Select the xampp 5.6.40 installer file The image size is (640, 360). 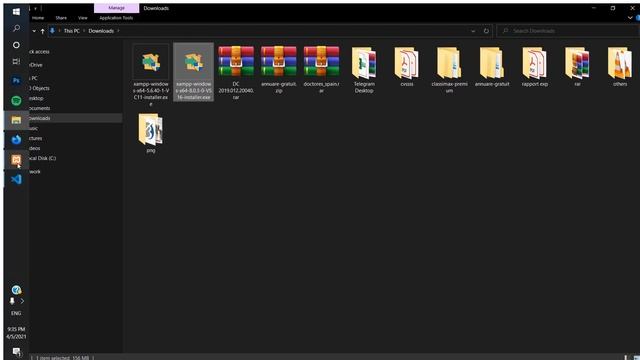151,75
